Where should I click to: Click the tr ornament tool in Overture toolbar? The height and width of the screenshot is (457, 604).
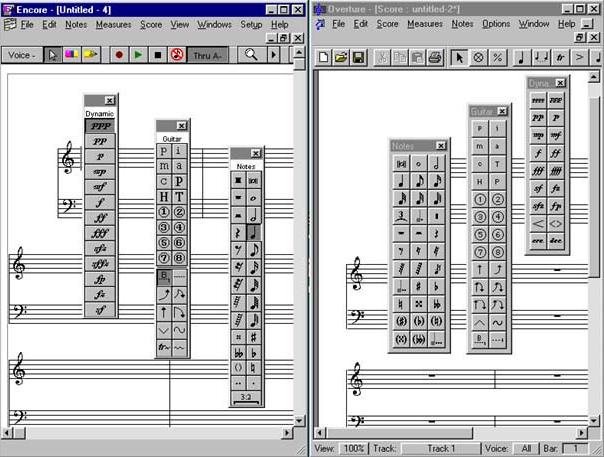tap(560, 57)
